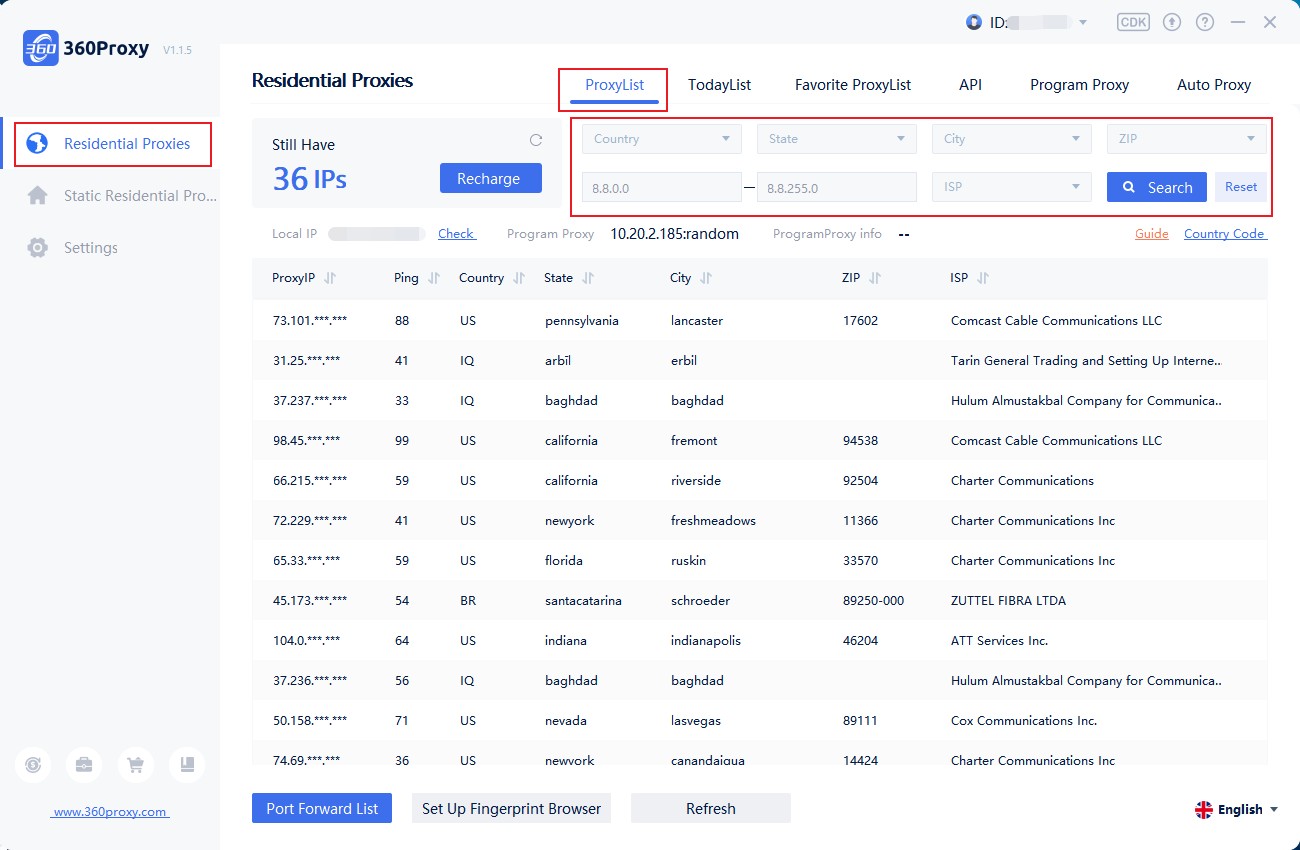Click the Reset filter button

pos(1241,187)
